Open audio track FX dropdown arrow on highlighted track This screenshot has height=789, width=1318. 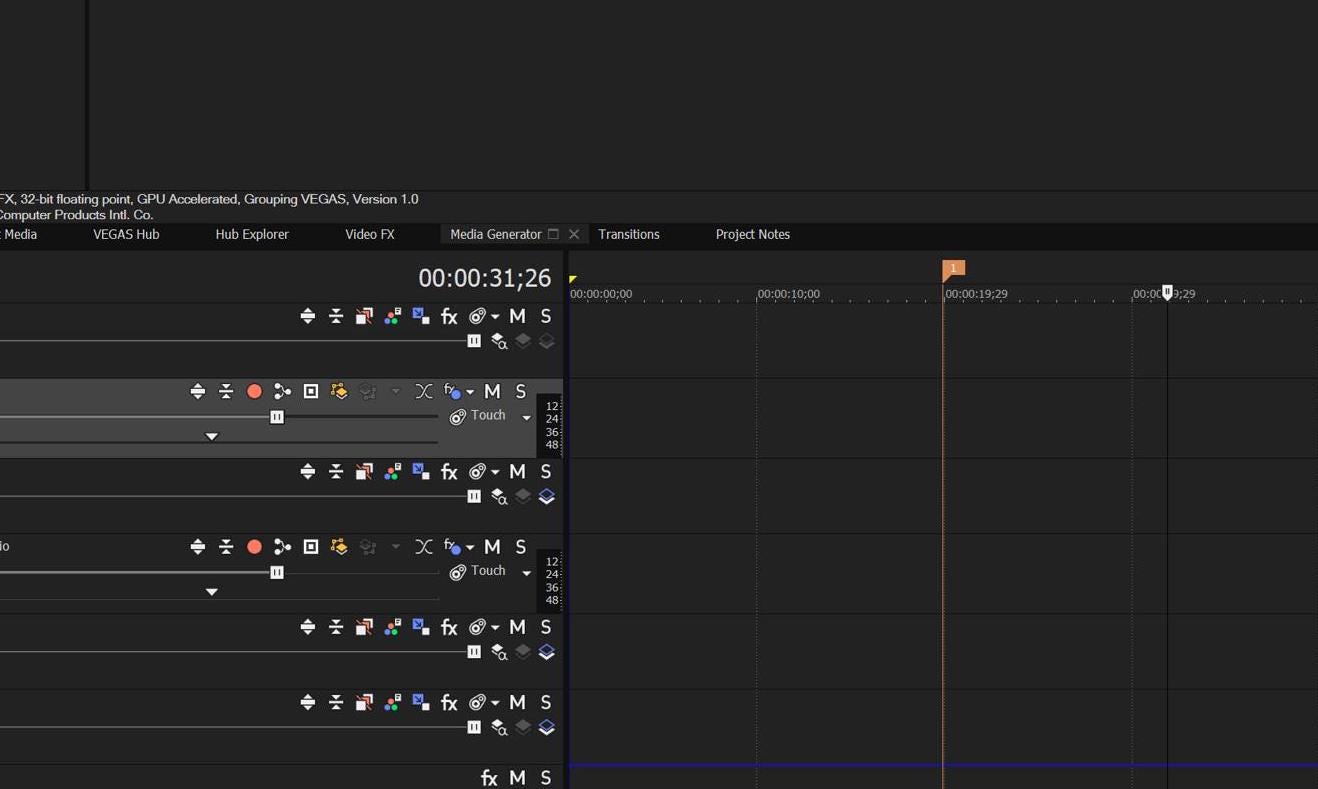click(x=470, y=392)
